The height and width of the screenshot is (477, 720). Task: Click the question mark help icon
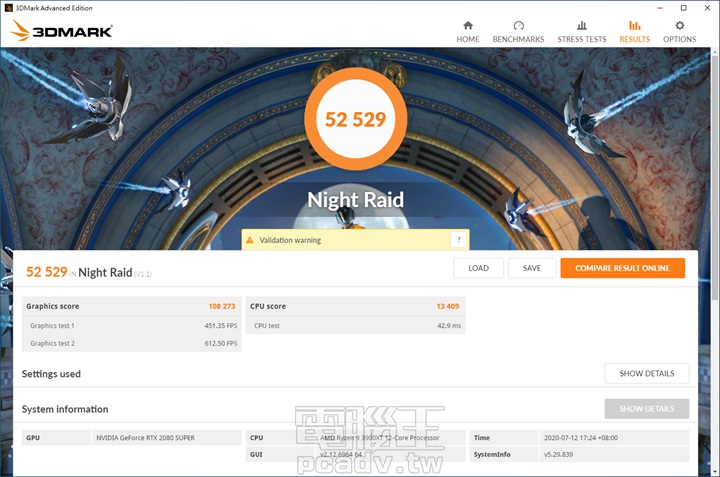click(458, 240)
